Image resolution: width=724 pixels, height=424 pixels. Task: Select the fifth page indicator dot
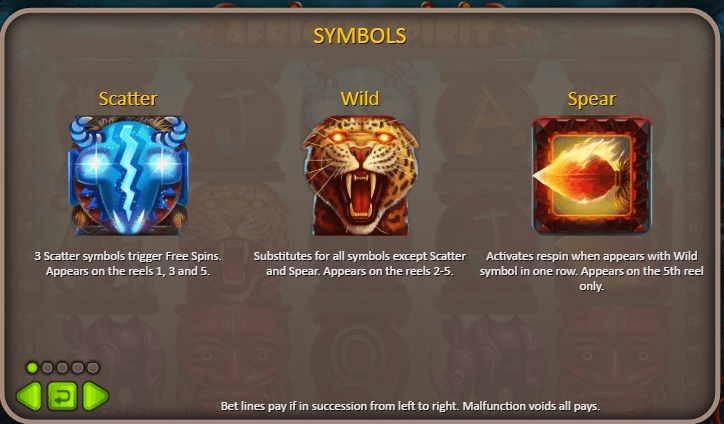93,368
